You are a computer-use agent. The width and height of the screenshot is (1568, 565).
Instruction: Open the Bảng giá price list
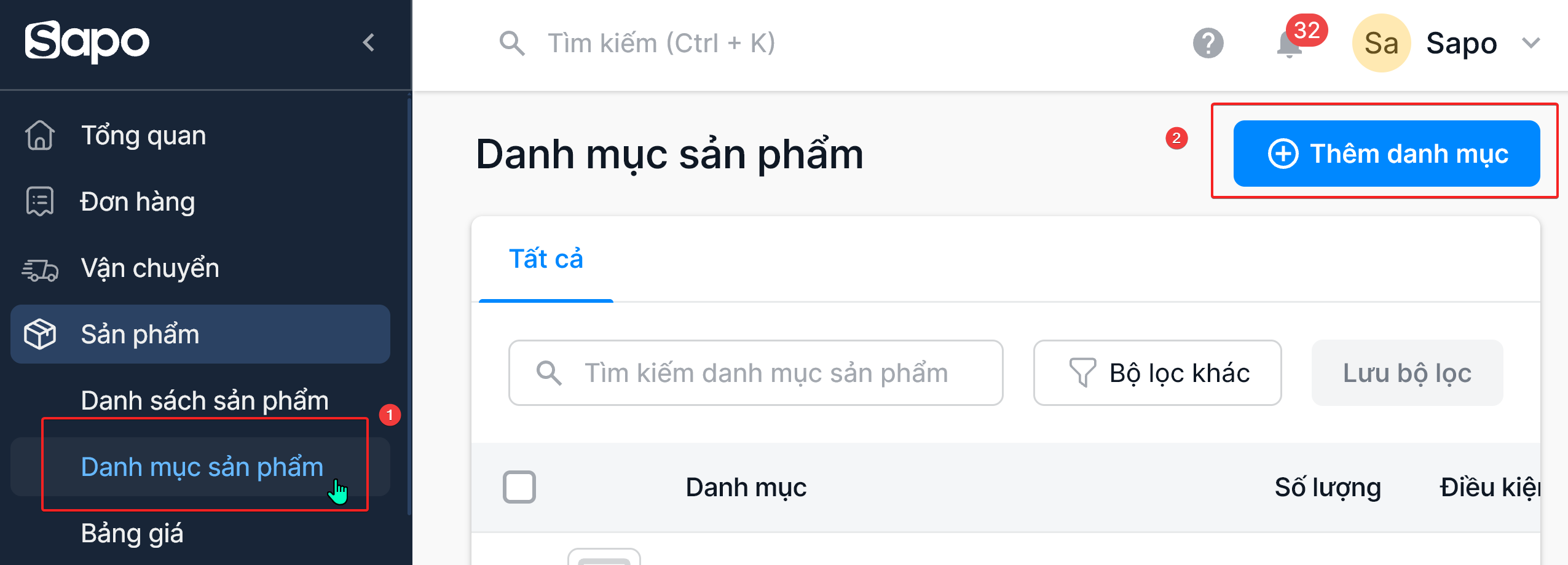coord(132,533)
